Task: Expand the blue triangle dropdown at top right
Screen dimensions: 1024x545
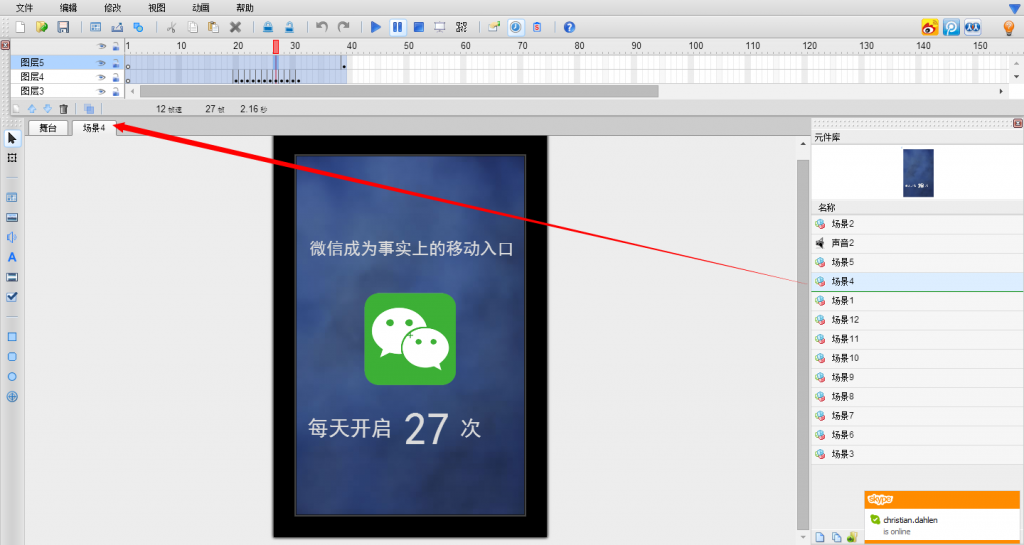Action: [x=1016, y=8]
